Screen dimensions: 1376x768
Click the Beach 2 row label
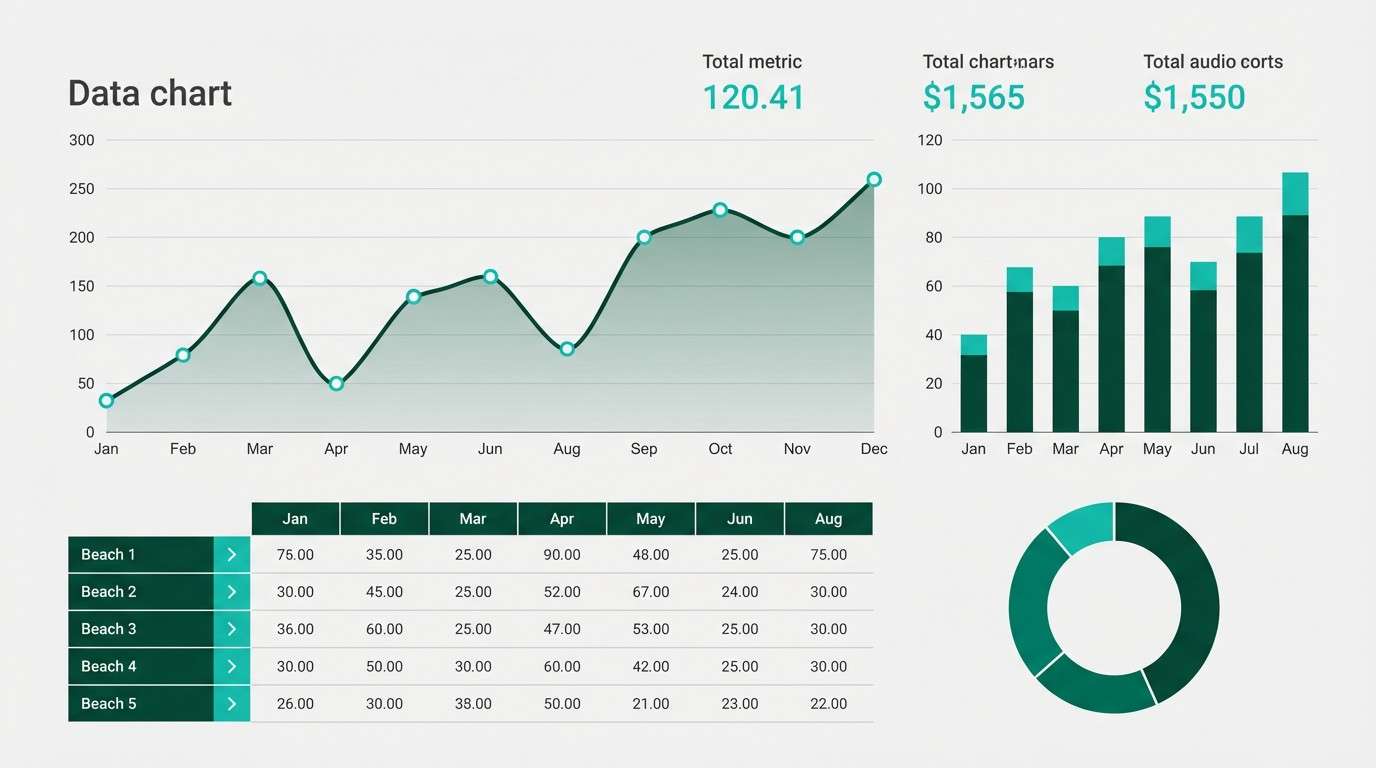pyautogui.click(x=109, y=591)
